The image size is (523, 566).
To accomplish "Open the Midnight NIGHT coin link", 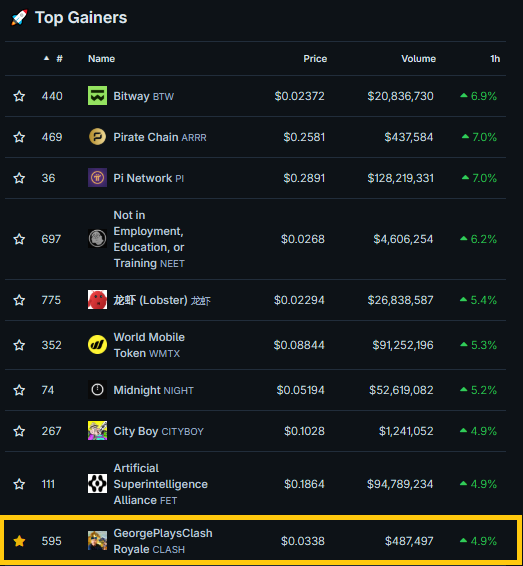I will pos(153,390).
